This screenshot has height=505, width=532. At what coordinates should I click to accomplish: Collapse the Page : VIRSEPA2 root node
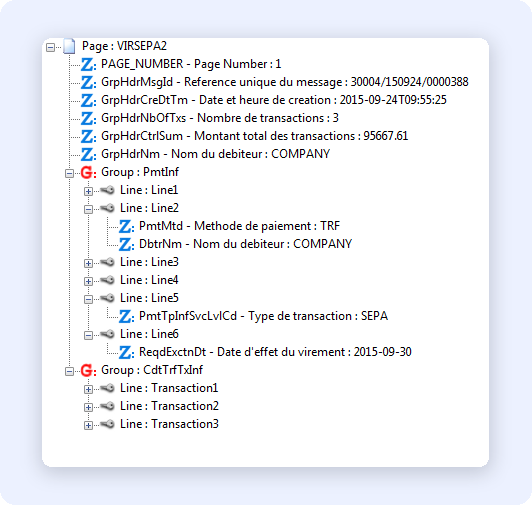[50, 47]
